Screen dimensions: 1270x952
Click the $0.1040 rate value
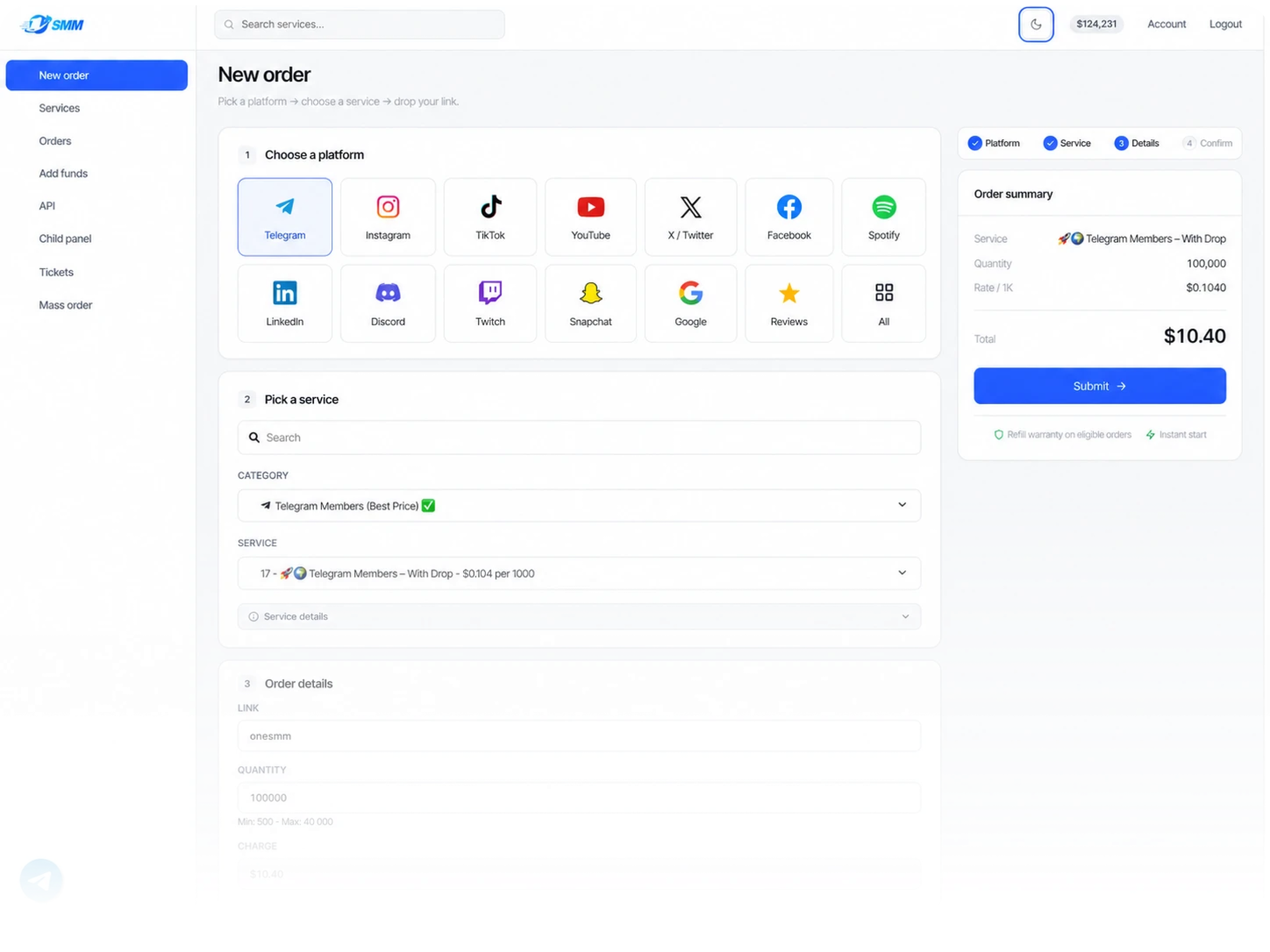coord(1206,287)
